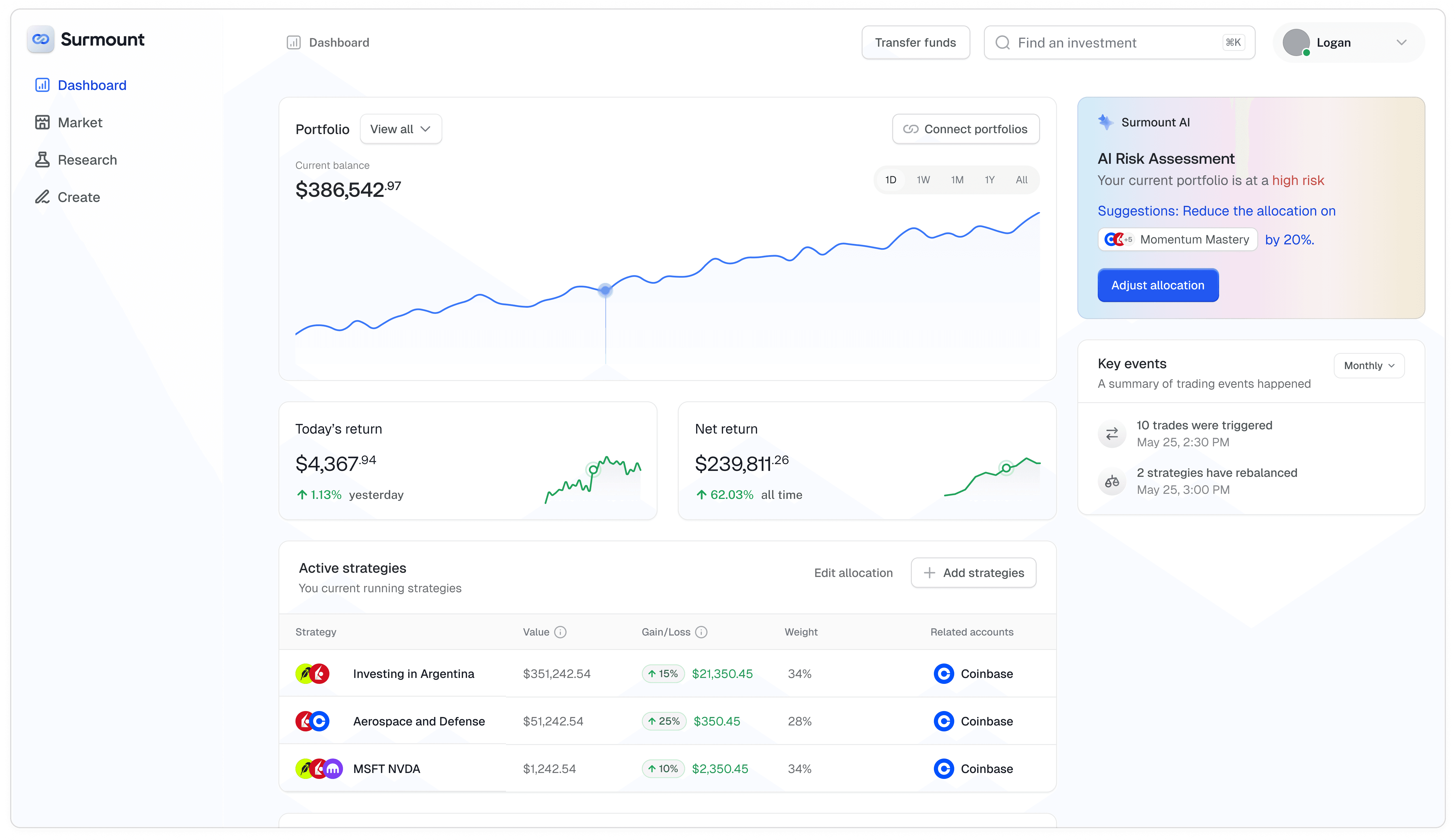Click the Surmount logo icon
Screen dimensions: 1456x840
click(x=40, y=39)
